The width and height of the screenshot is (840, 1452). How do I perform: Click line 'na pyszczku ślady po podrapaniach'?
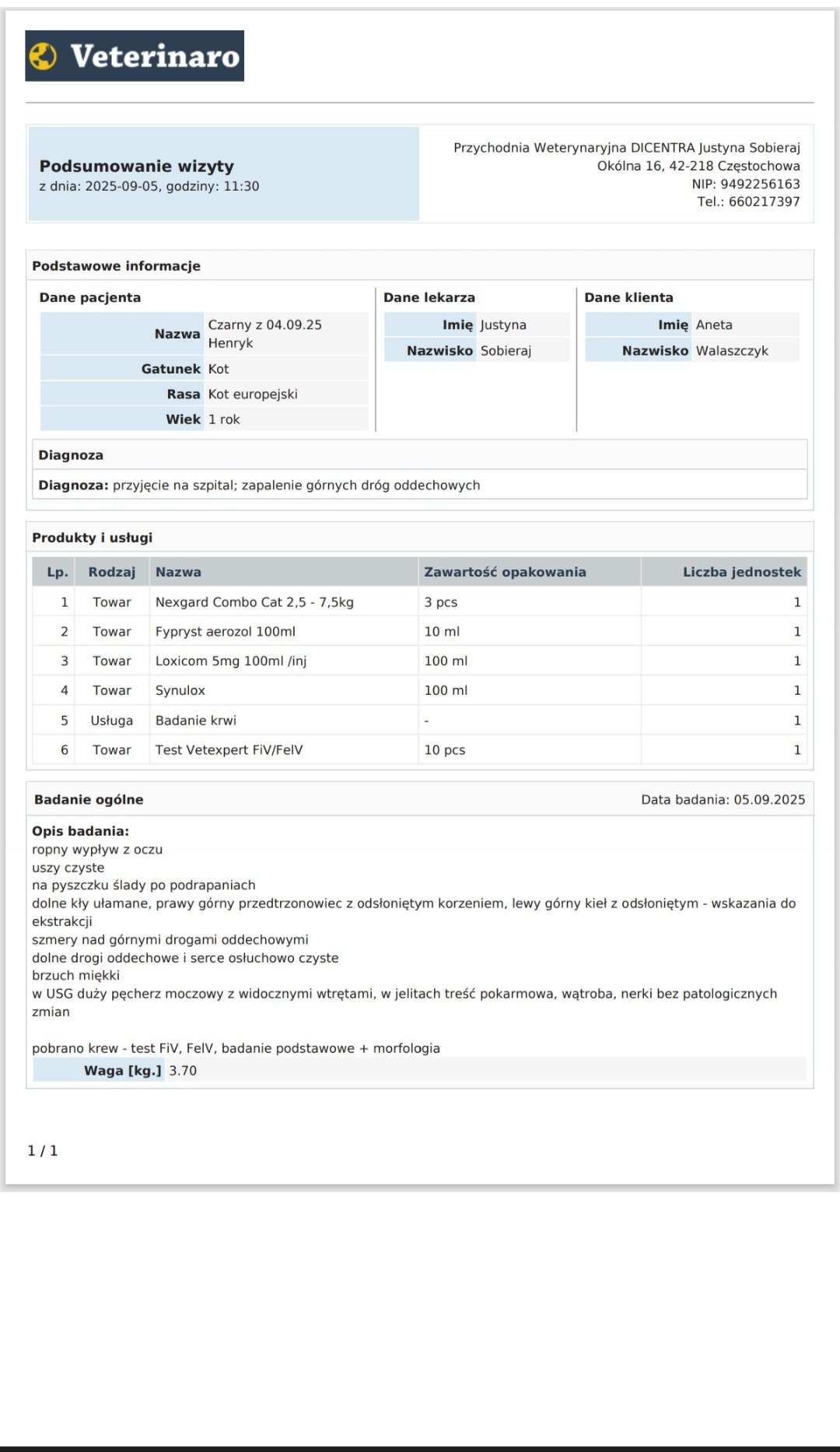(x=144, y=886)
